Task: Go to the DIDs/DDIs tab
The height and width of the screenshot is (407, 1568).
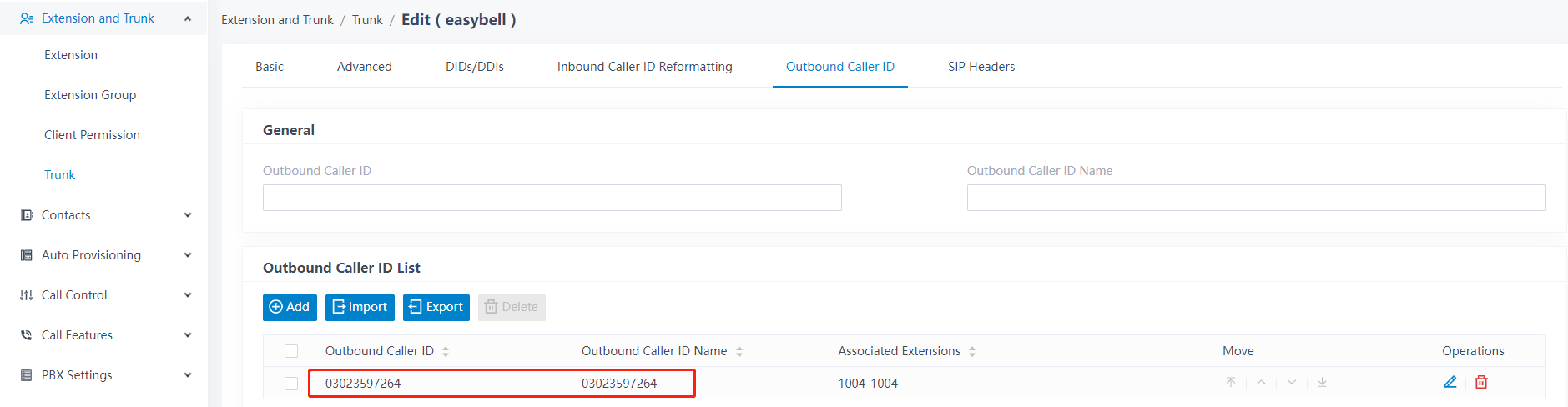Action: [475, 67]
